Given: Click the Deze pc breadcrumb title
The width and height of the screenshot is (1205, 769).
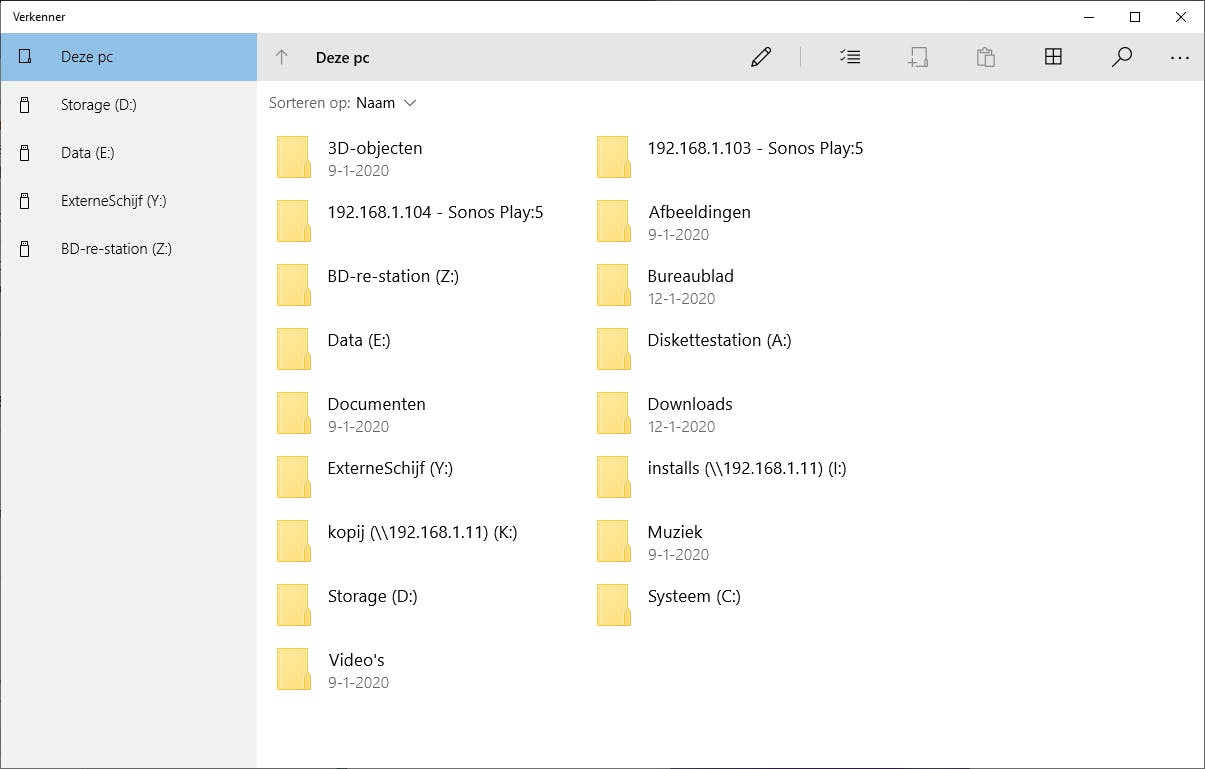Looking at the screenshot, I should [343, 58].
